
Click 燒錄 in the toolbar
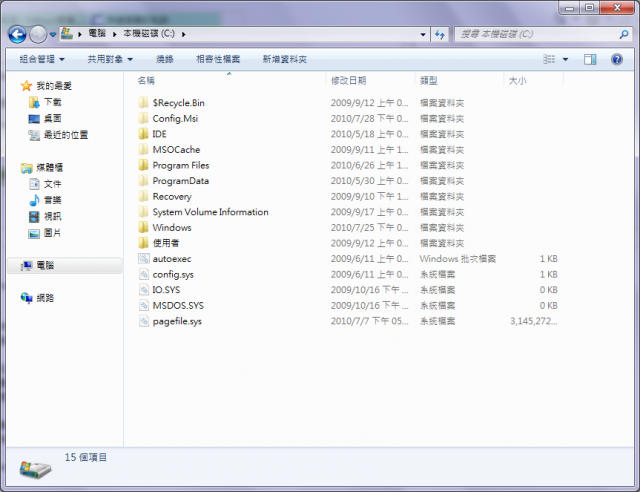click(x=165, y=59)
